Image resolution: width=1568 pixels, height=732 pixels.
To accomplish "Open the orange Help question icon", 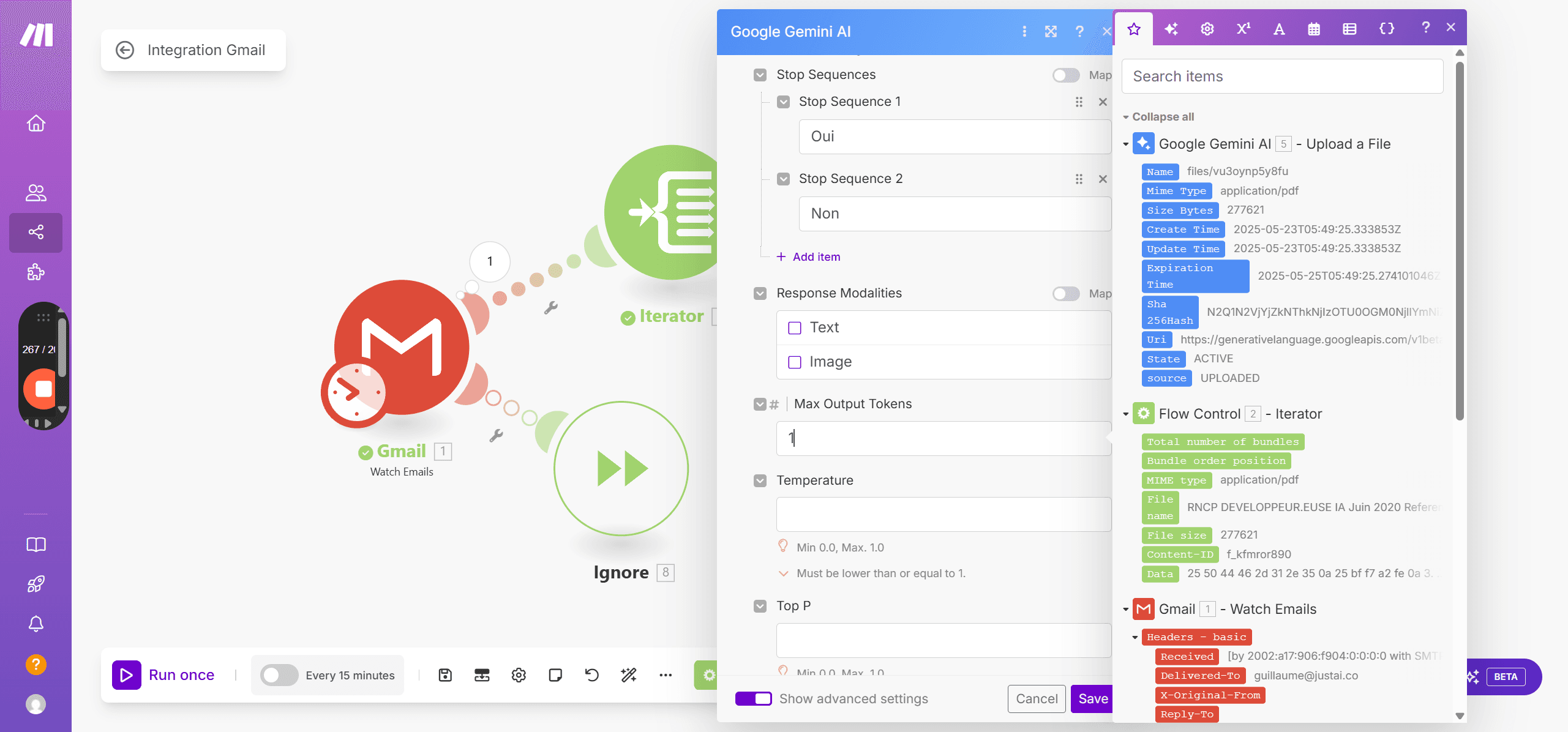I will (36, 664).
